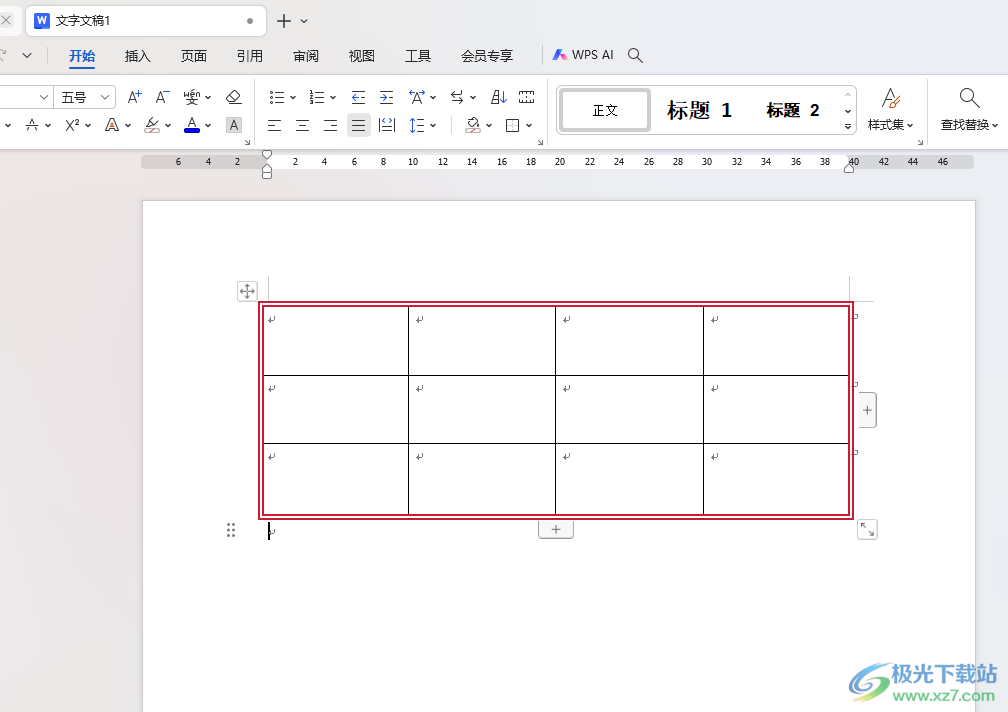Launch WPS AI assistant
Image resolution: width=1008 pixels, height=712 pixels.
(x=583, y=55)
